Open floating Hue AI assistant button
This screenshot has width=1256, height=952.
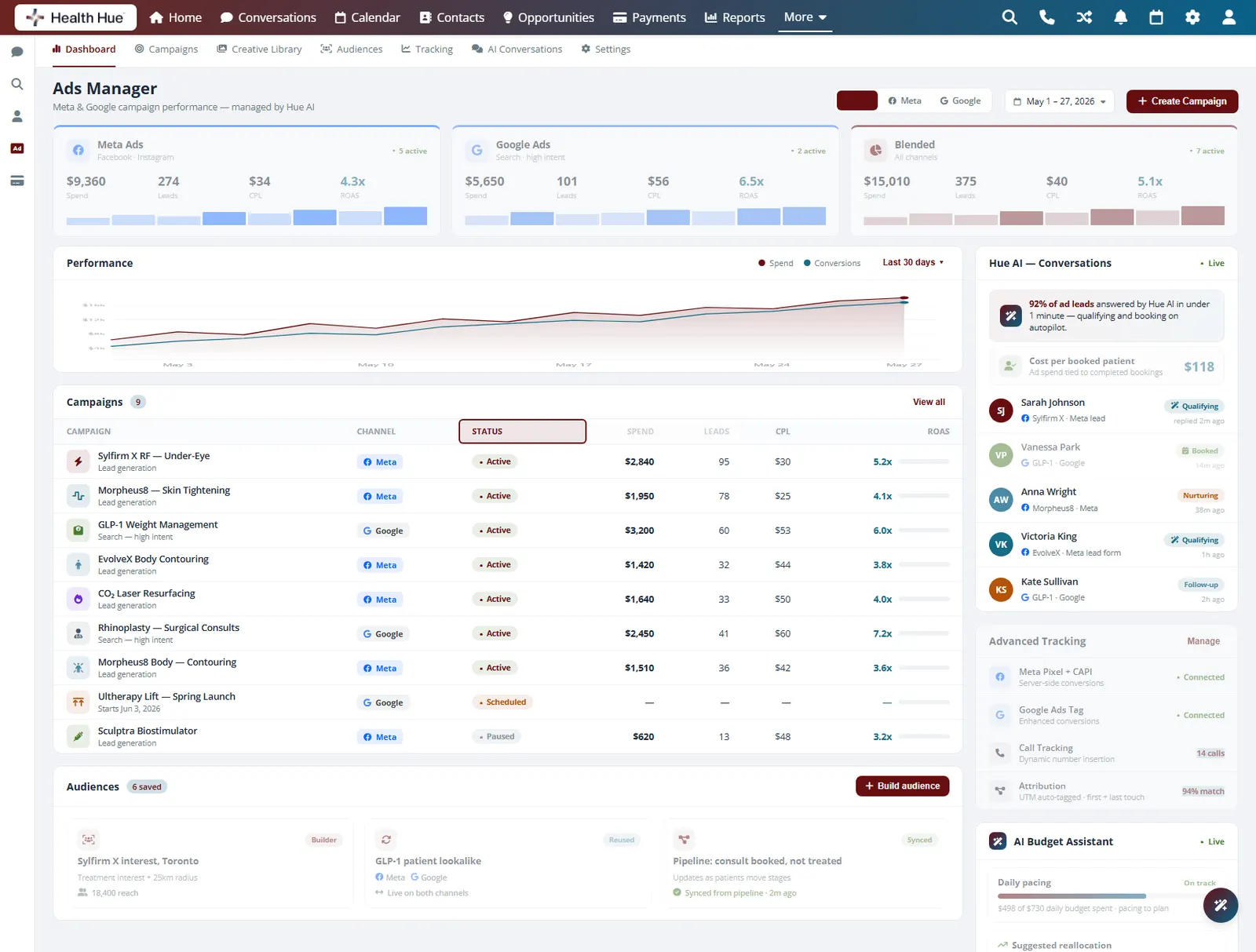[1221, 905]
